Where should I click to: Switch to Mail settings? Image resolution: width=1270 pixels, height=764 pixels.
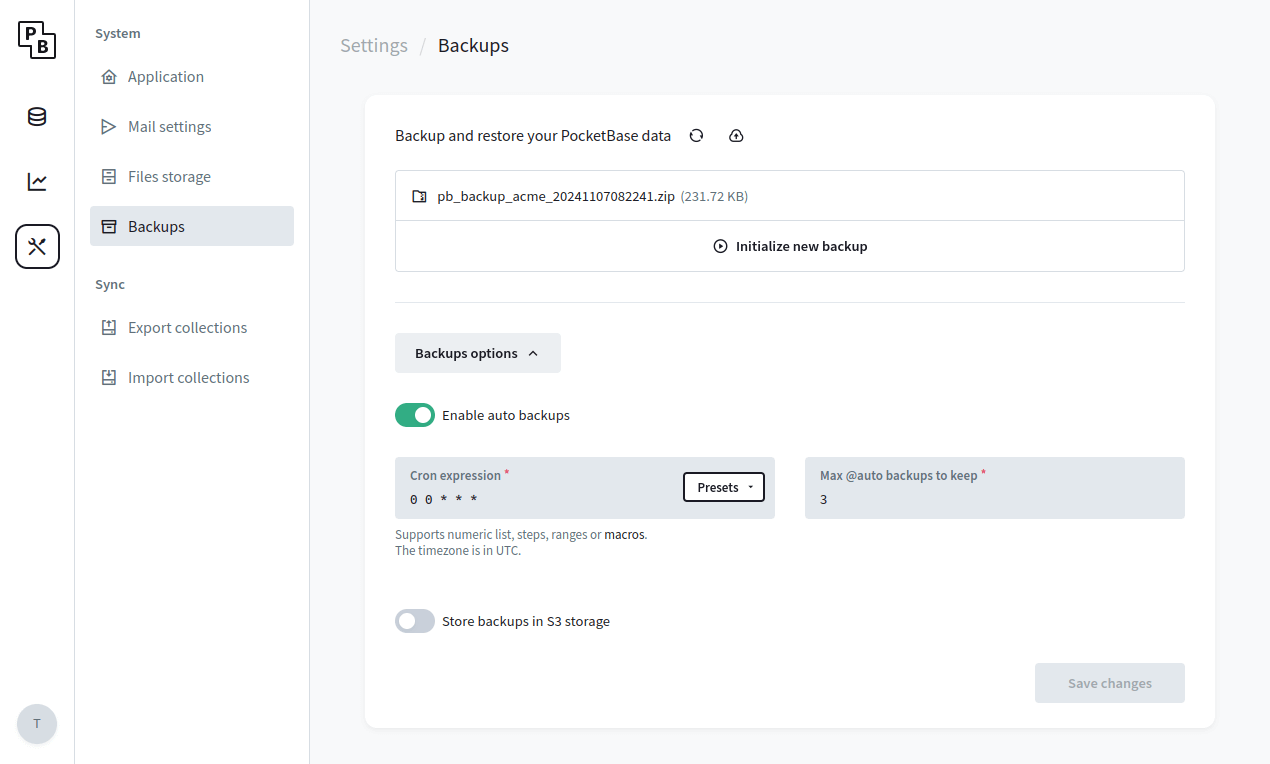pos(169,126)
